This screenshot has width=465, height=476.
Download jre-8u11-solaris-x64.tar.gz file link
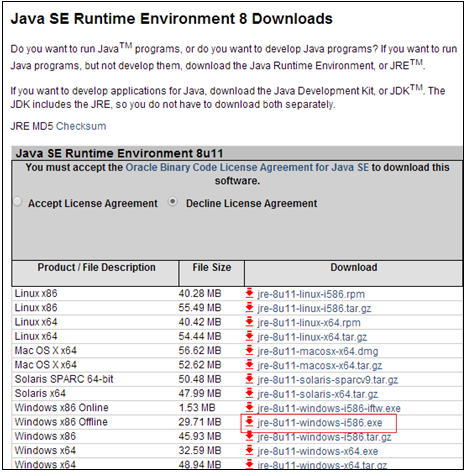(317, 394)
